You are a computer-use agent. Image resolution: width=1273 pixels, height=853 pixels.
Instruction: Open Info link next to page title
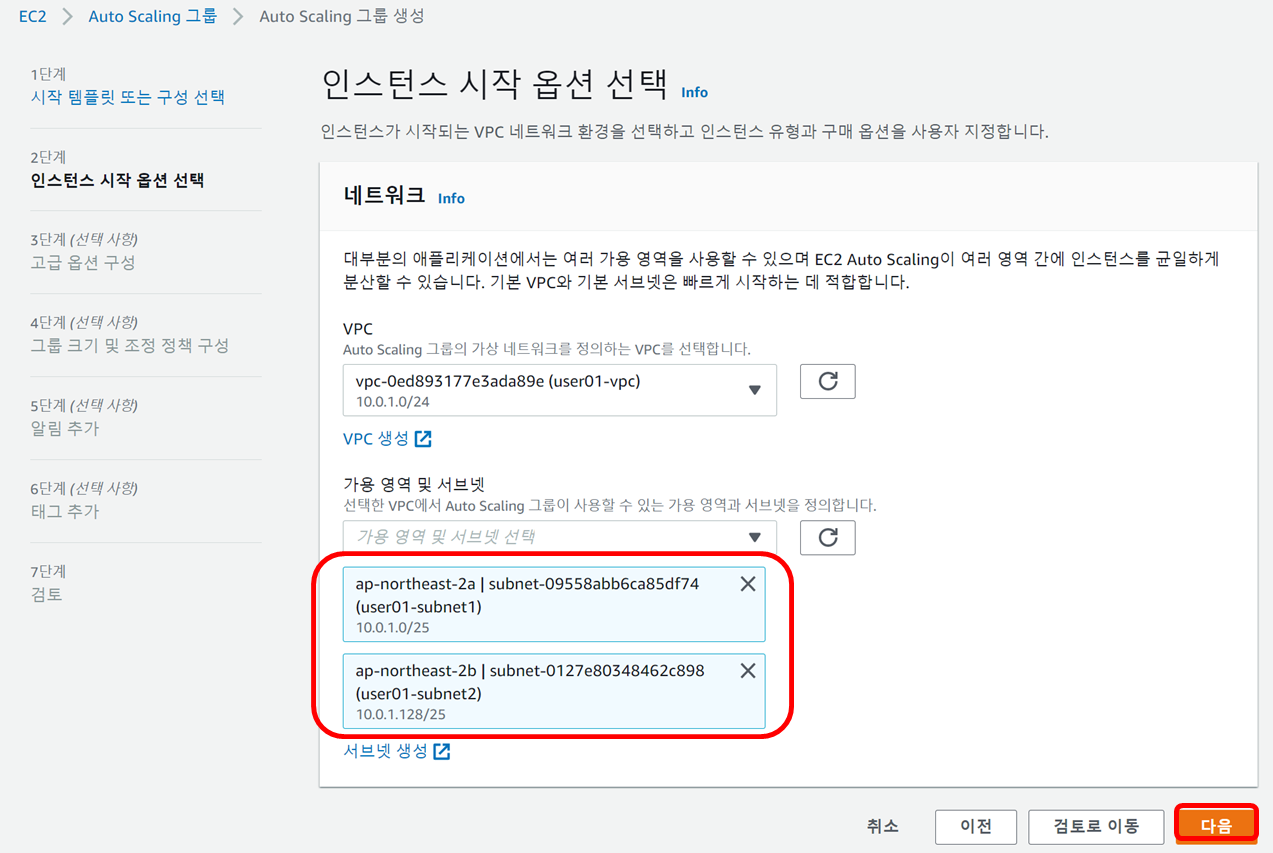click(x=694, y=92)
